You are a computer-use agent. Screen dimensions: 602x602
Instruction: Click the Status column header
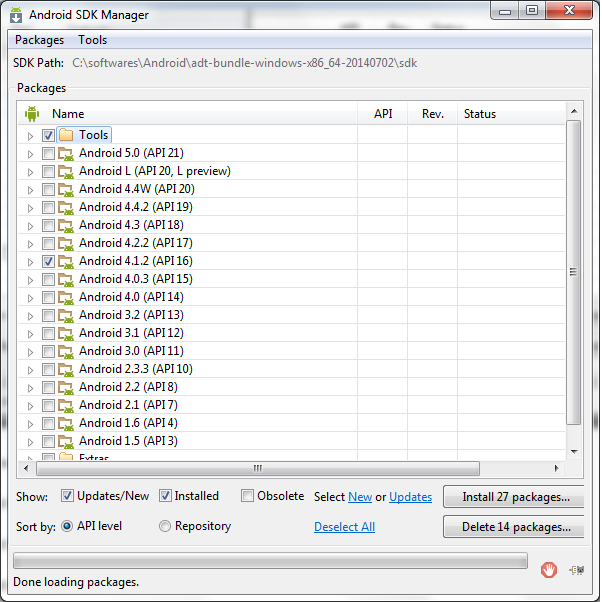tap(511, 114)
